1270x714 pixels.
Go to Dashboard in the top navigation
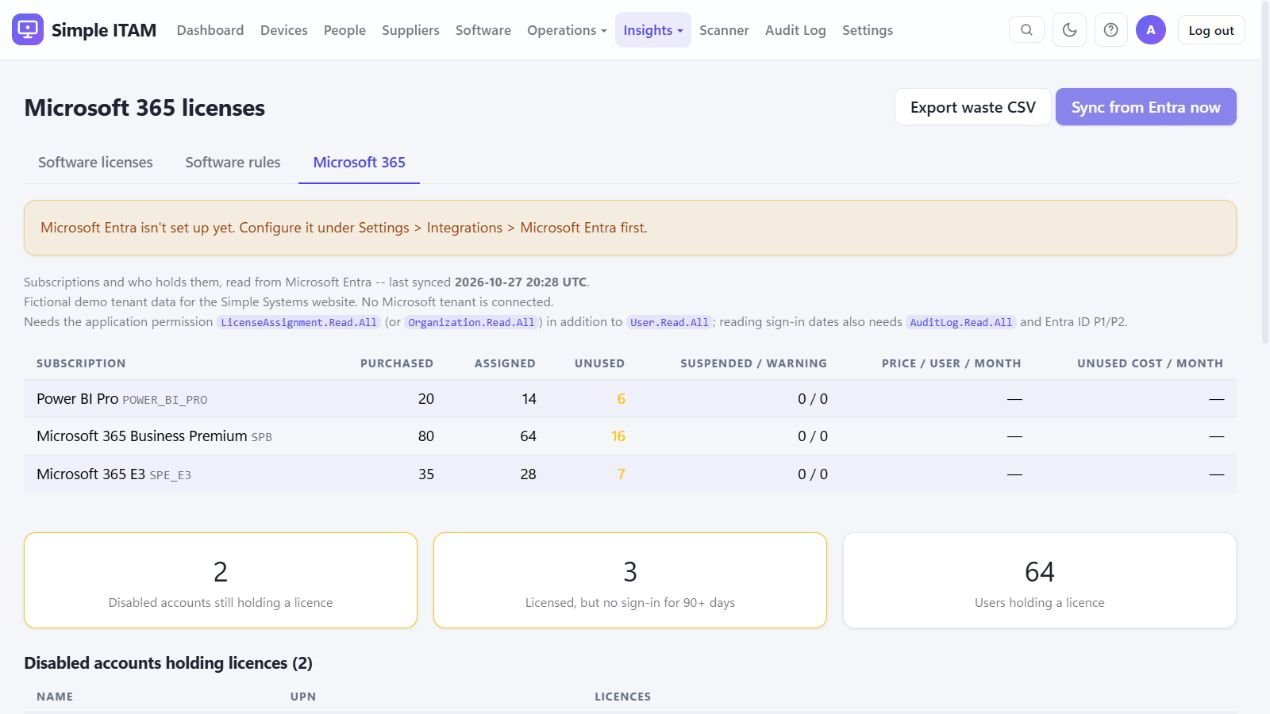pos(210,30)
